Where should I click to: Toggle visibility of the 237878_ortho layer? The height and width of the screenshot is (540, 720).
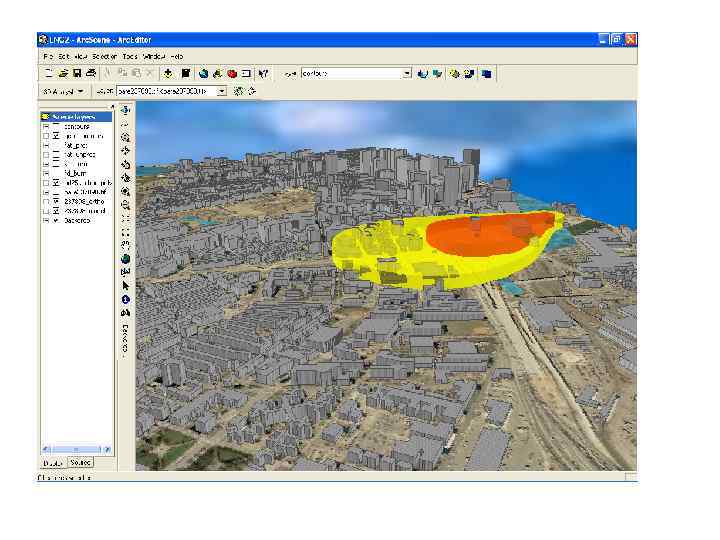tap(56, 202)
